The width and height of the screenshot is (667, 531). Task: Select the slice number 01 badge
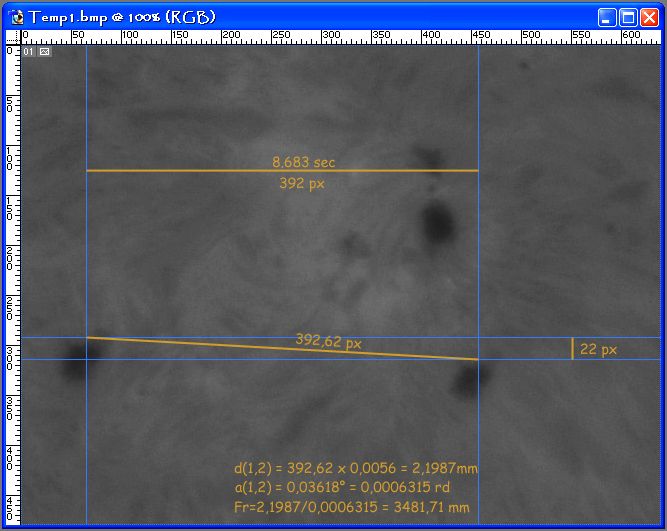tap(29, 52)
